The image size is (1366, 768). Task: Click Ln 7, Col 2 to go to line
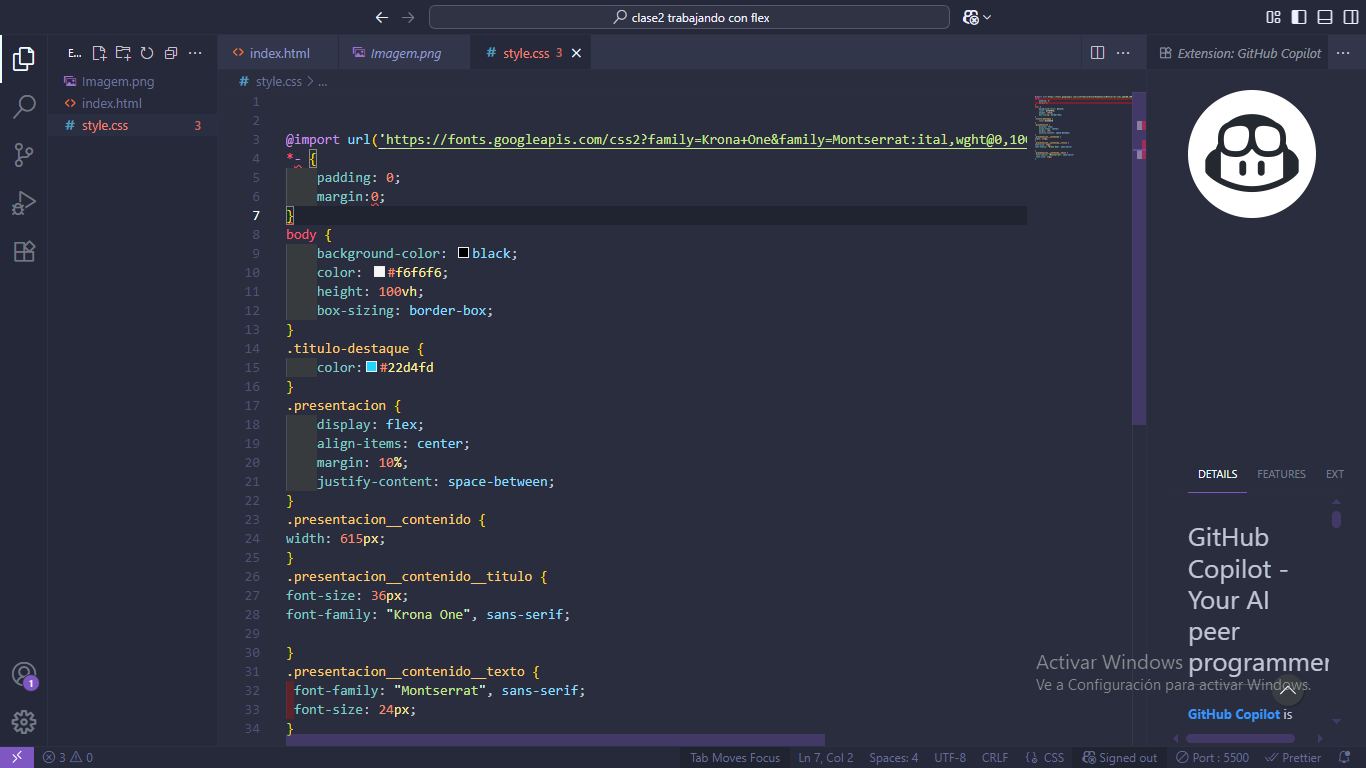point(825,757)
